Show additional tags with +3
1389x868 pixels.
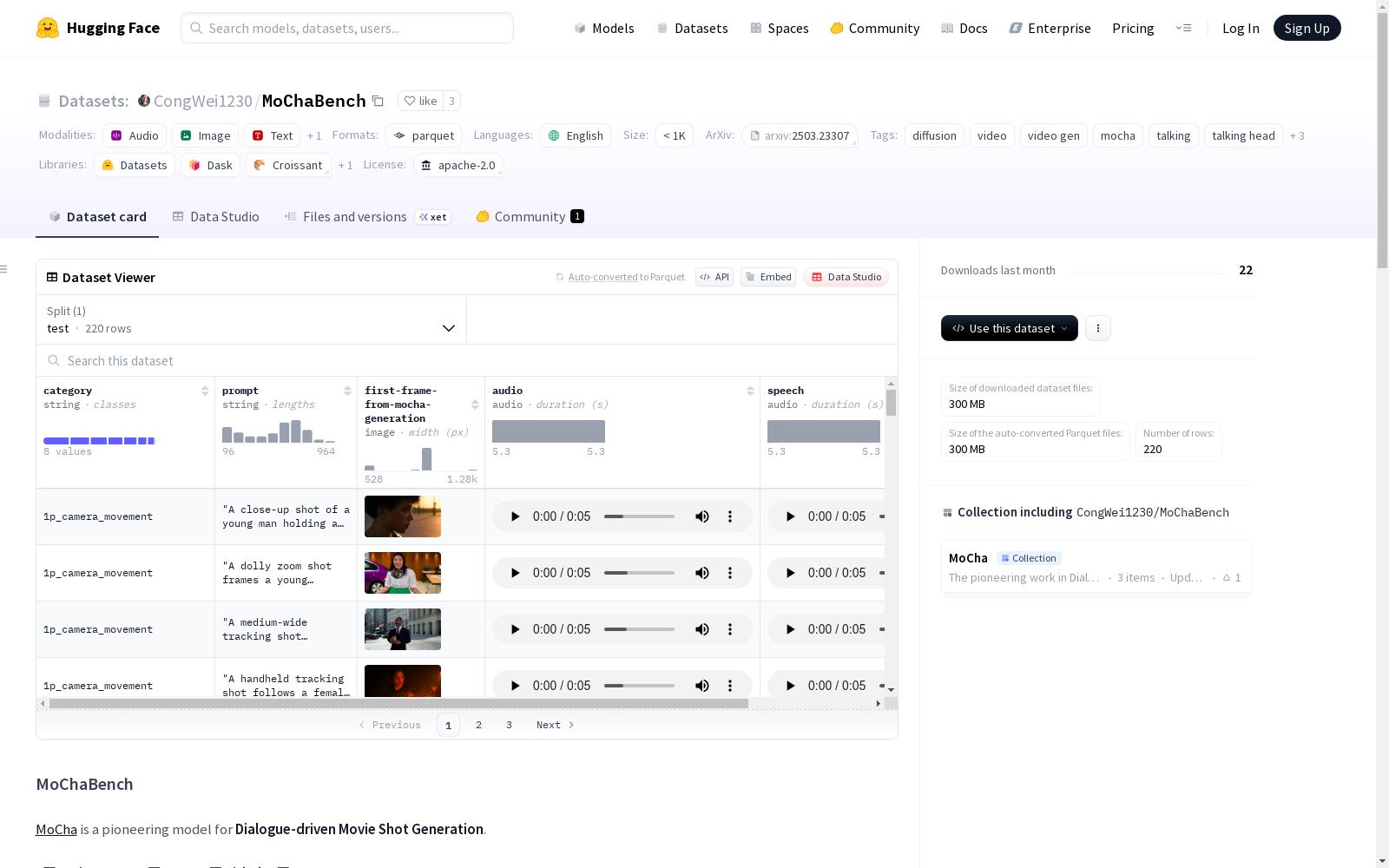coord(1297,135)
